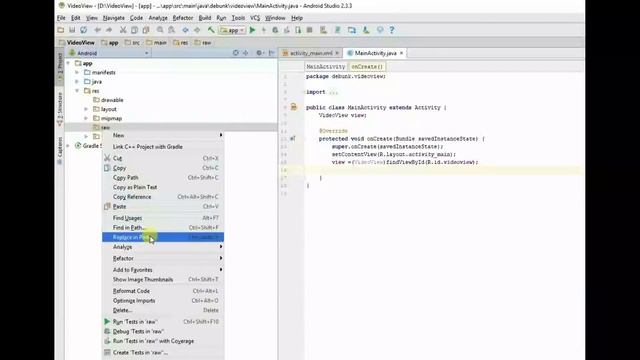Open Project Structure toolbar icon
Screen dimensions: 640x360
coord(351,30)
